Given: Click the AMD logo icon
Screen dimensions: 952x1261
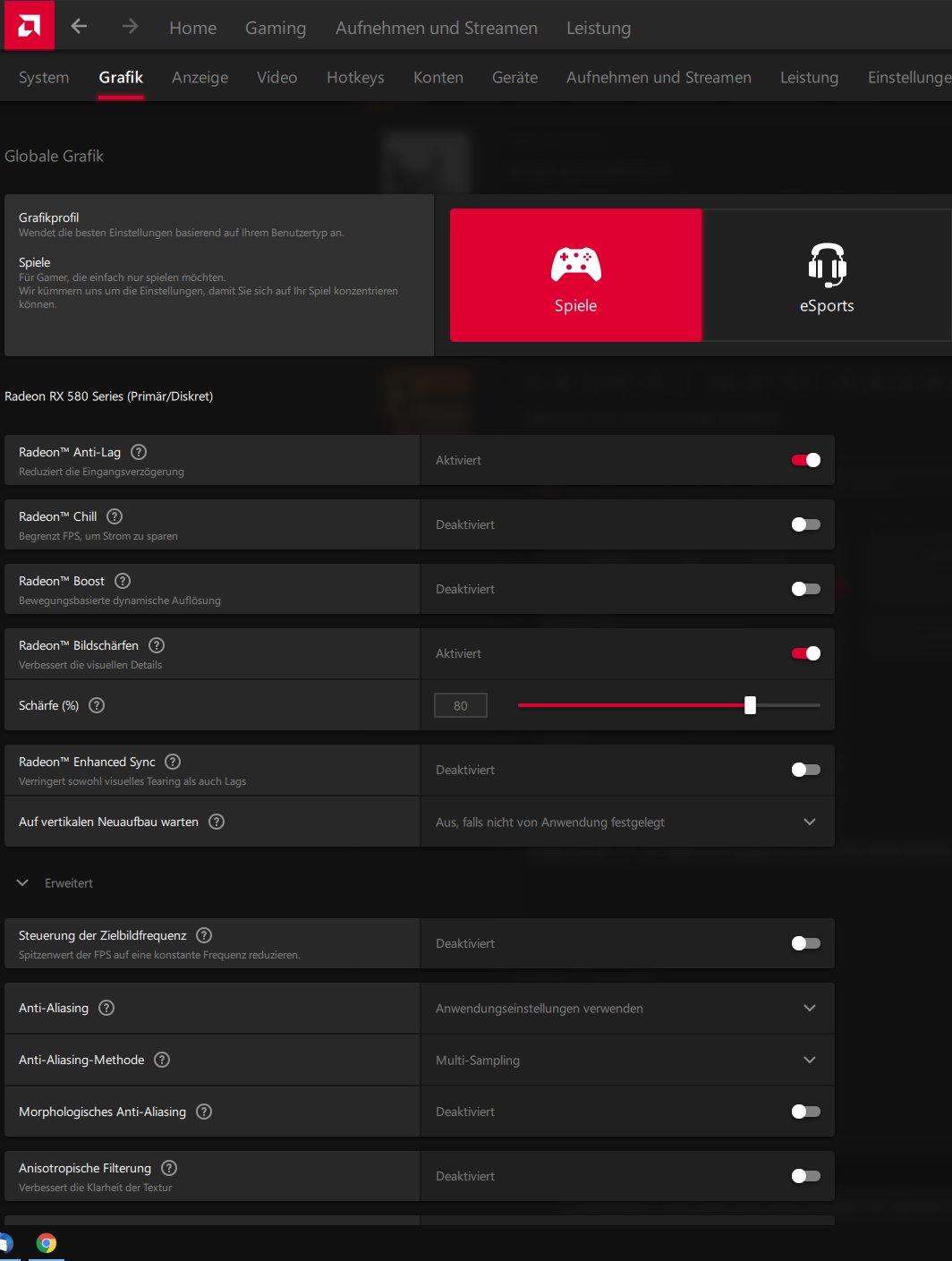Looking at the screenshot, I should (x=29, y=26).
